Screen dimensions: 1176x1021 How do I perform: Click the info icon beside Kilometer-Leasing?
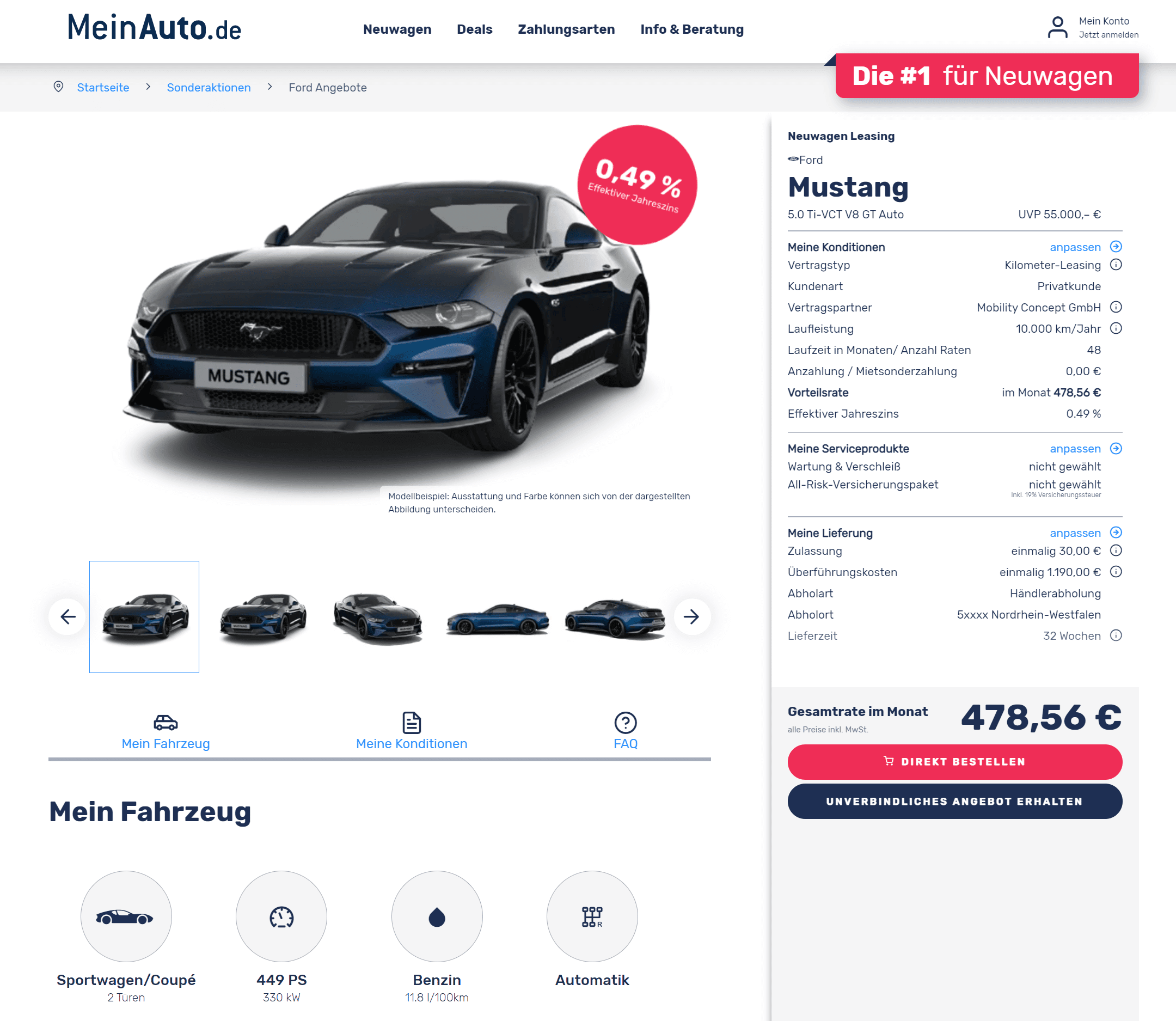pyautogui.click(x=1116, y=264)
